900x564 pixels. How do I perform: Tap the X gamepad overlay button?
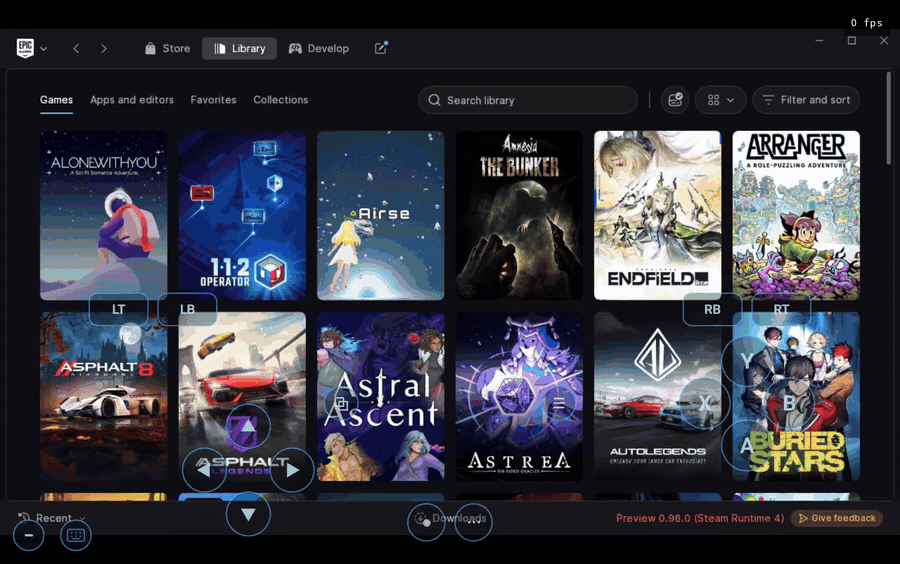pos(704,403)
